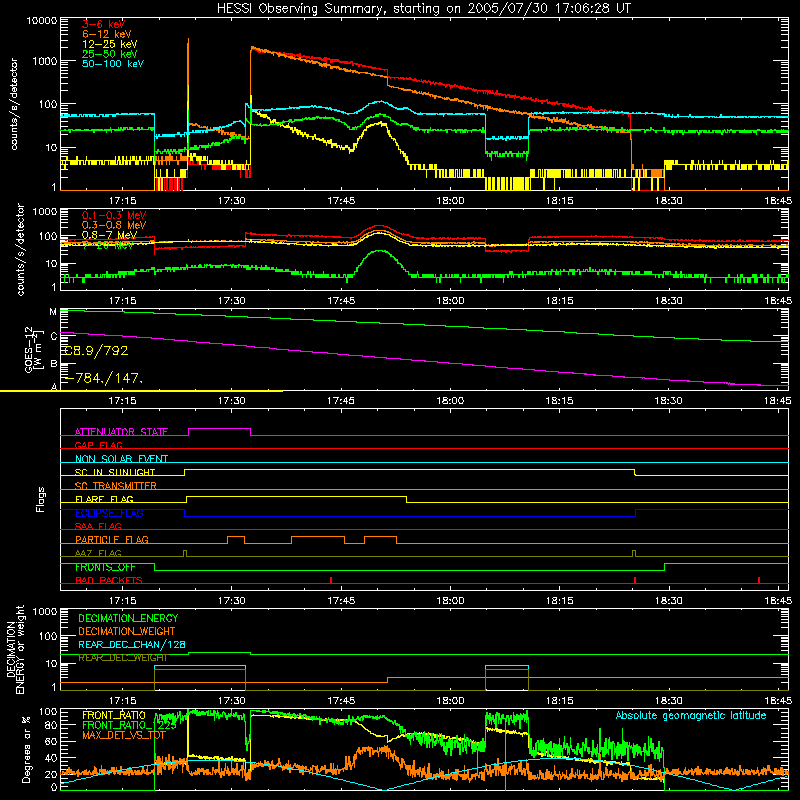Screen dimensions: 800x800
Task: Select the DECIMATION_ENERGY legend label
Action: pos(128,618)
